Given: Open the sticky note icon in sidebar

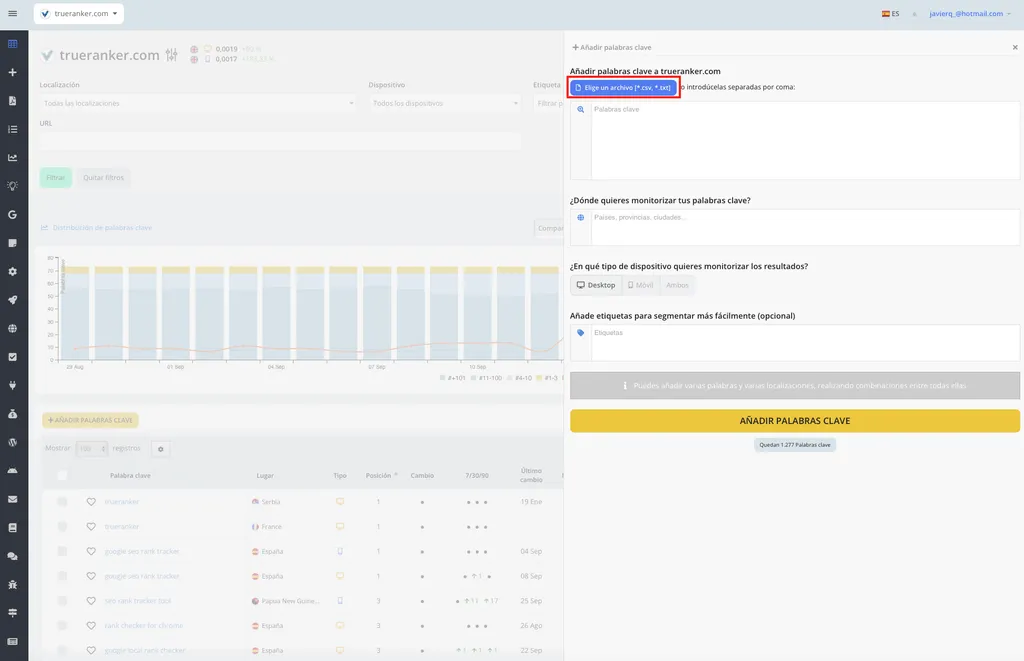Looking at the screenshot, I should pos(12,243).
